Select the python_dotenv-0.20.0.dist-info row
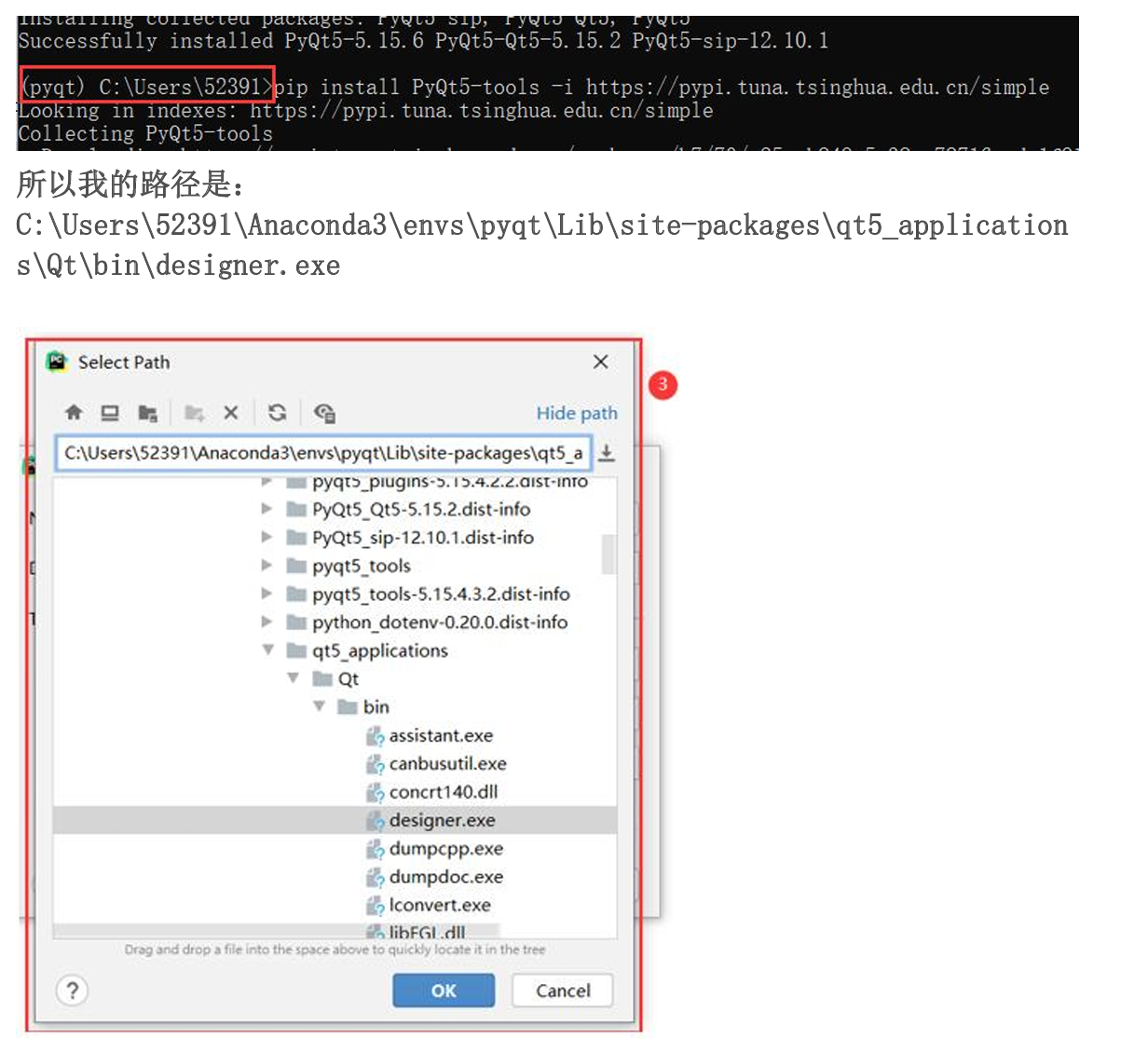The image size is (1148, 1053). pyautogui.click(x=335, y=622)
